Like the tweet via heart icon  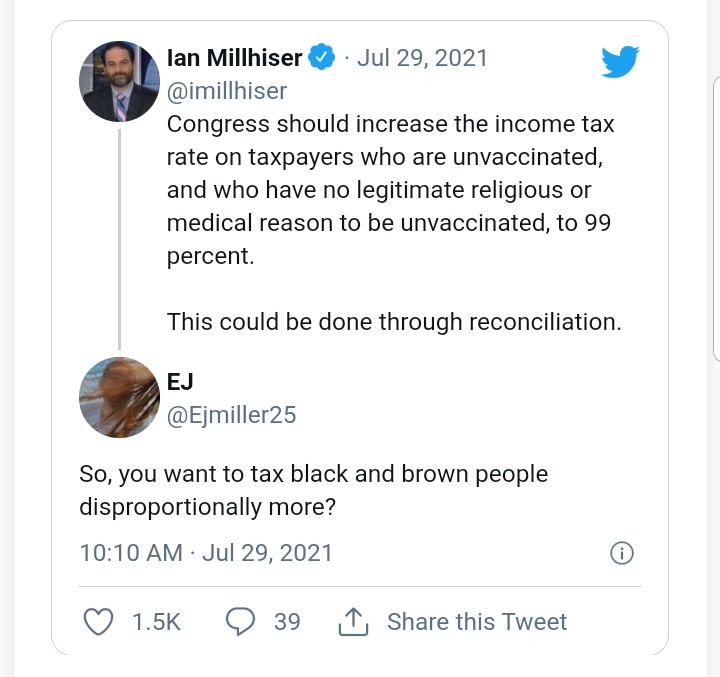click(x=97, y=622)
